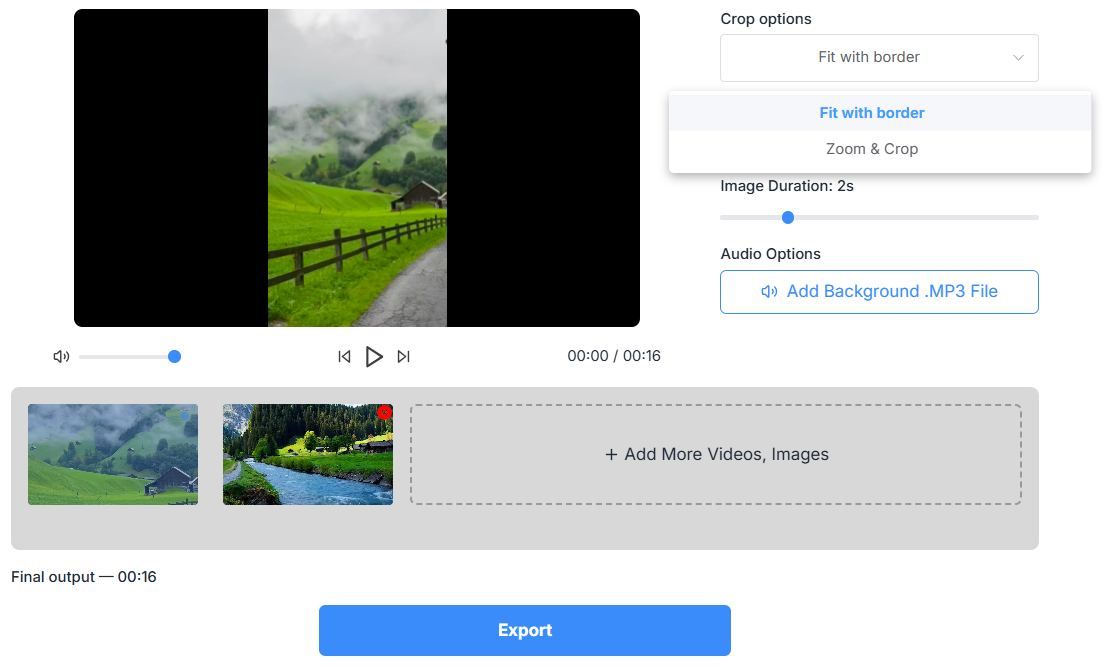Click the Crop options label
Image resolution: width=1107 pixels, height=666 pixels.
pos(765,19)
